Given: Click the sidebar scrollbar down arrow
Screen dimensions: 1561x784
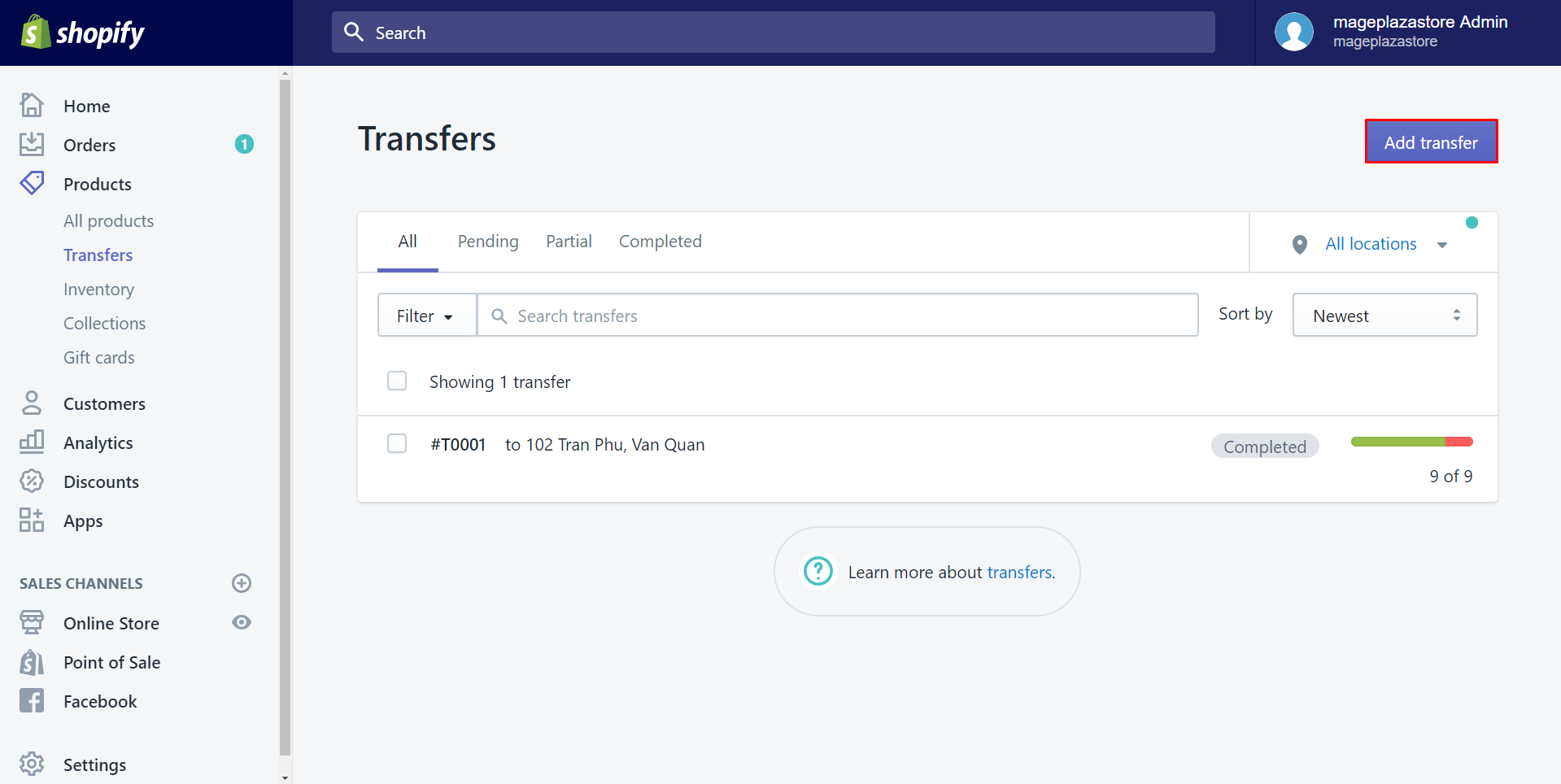Looking at the screenshot, I should 285,777.
